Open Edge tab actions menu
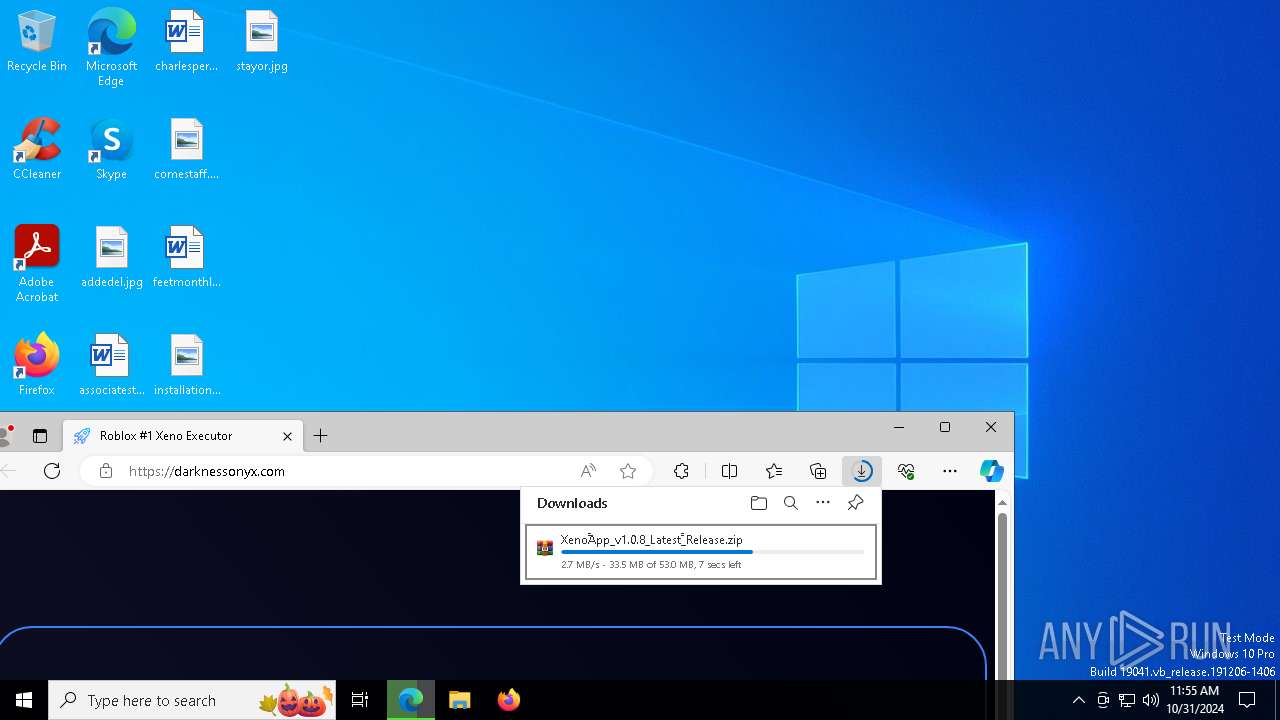Screen dimensions: 1280x720 tap(40, 436)
